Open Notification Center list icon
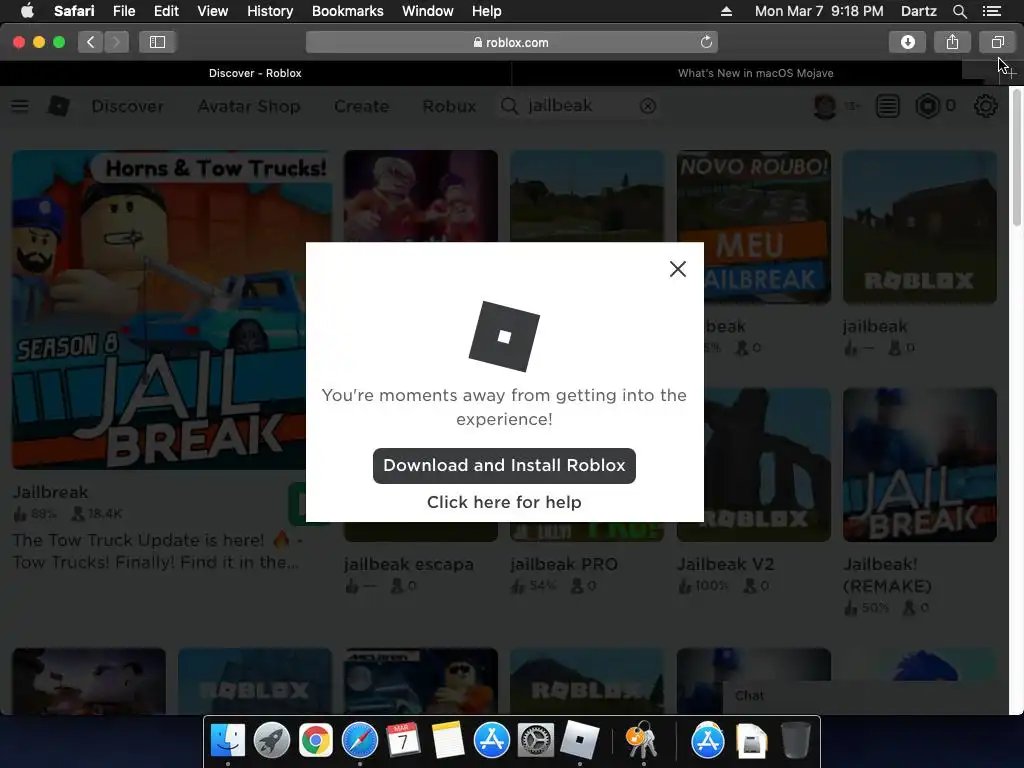The width and height of the screenshot is (1024, 768). point(991,11)
